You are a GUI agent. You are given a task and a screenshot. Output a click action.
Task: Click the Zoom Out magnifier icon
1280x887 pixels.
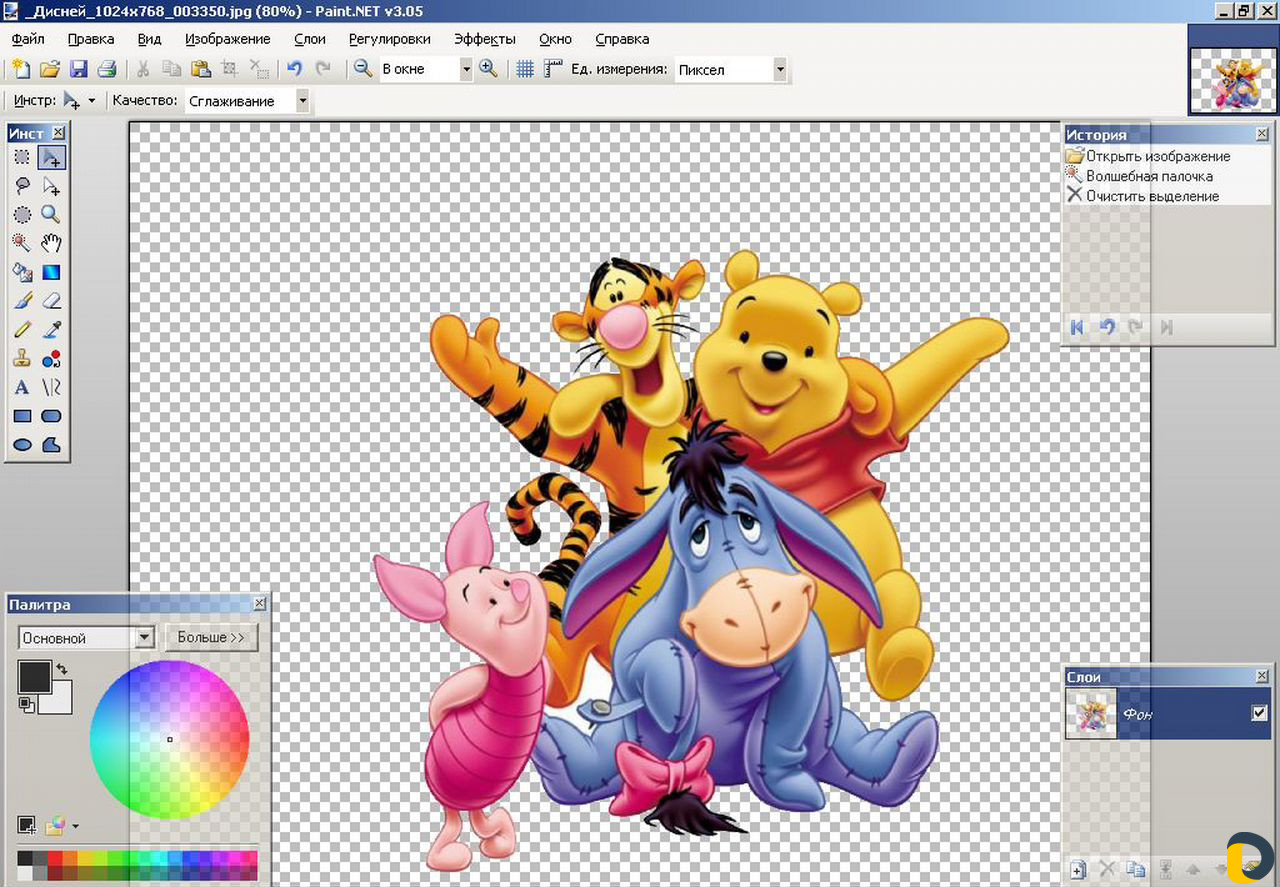point(363,69)
